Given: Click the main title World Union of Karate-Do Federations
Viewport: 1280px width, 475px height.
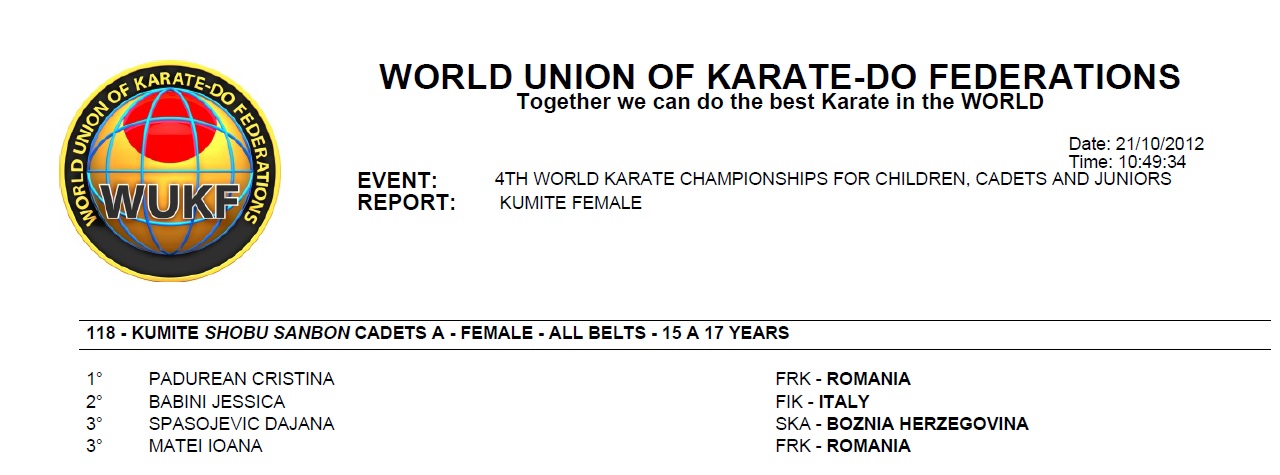Looking at the screenshot, I should click(780, 77).
